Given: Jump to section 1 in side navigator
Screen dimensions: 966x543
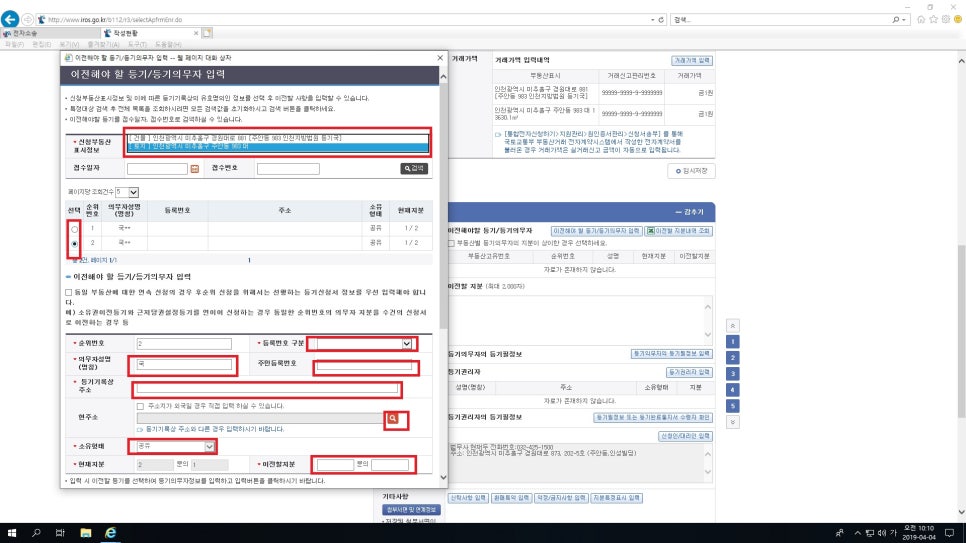Looking at the screenshot, I should click(x=733, y=341).
